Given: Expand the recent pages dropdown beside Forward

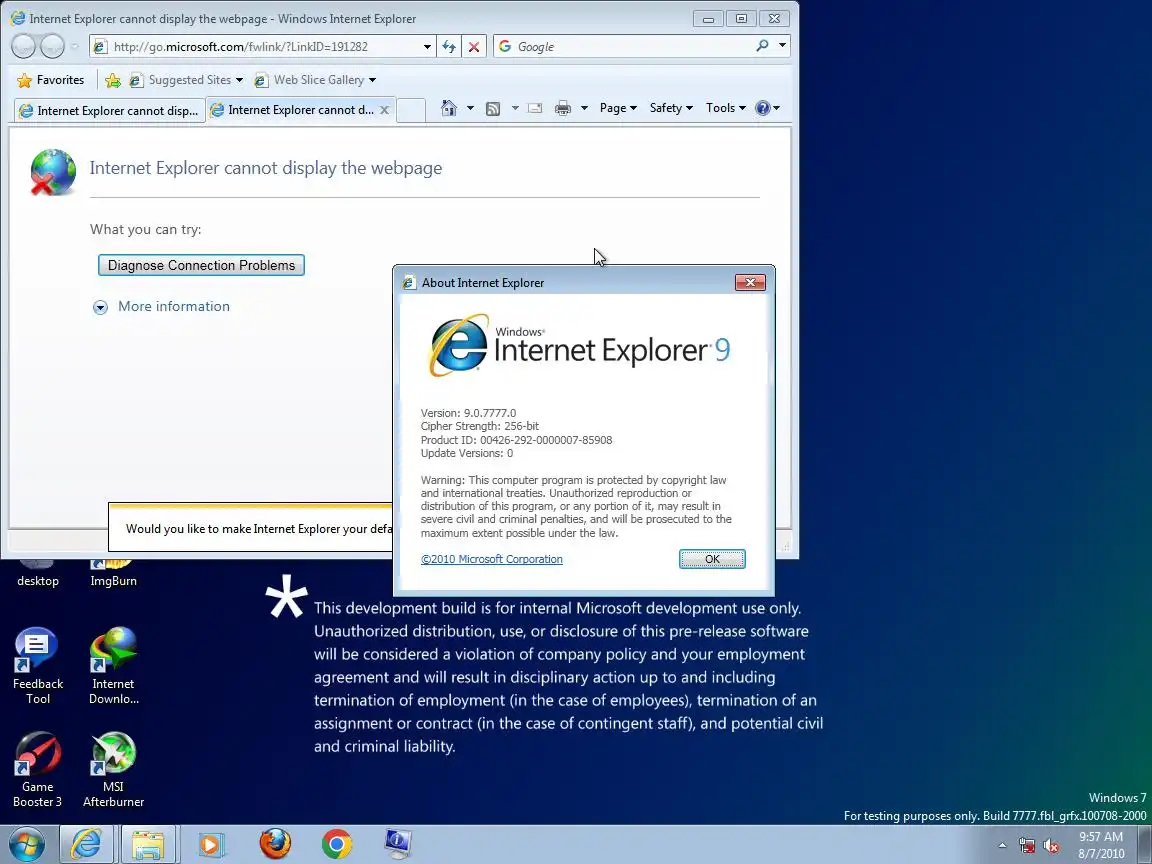Looking at the screenshot, I should coord(74,46).
